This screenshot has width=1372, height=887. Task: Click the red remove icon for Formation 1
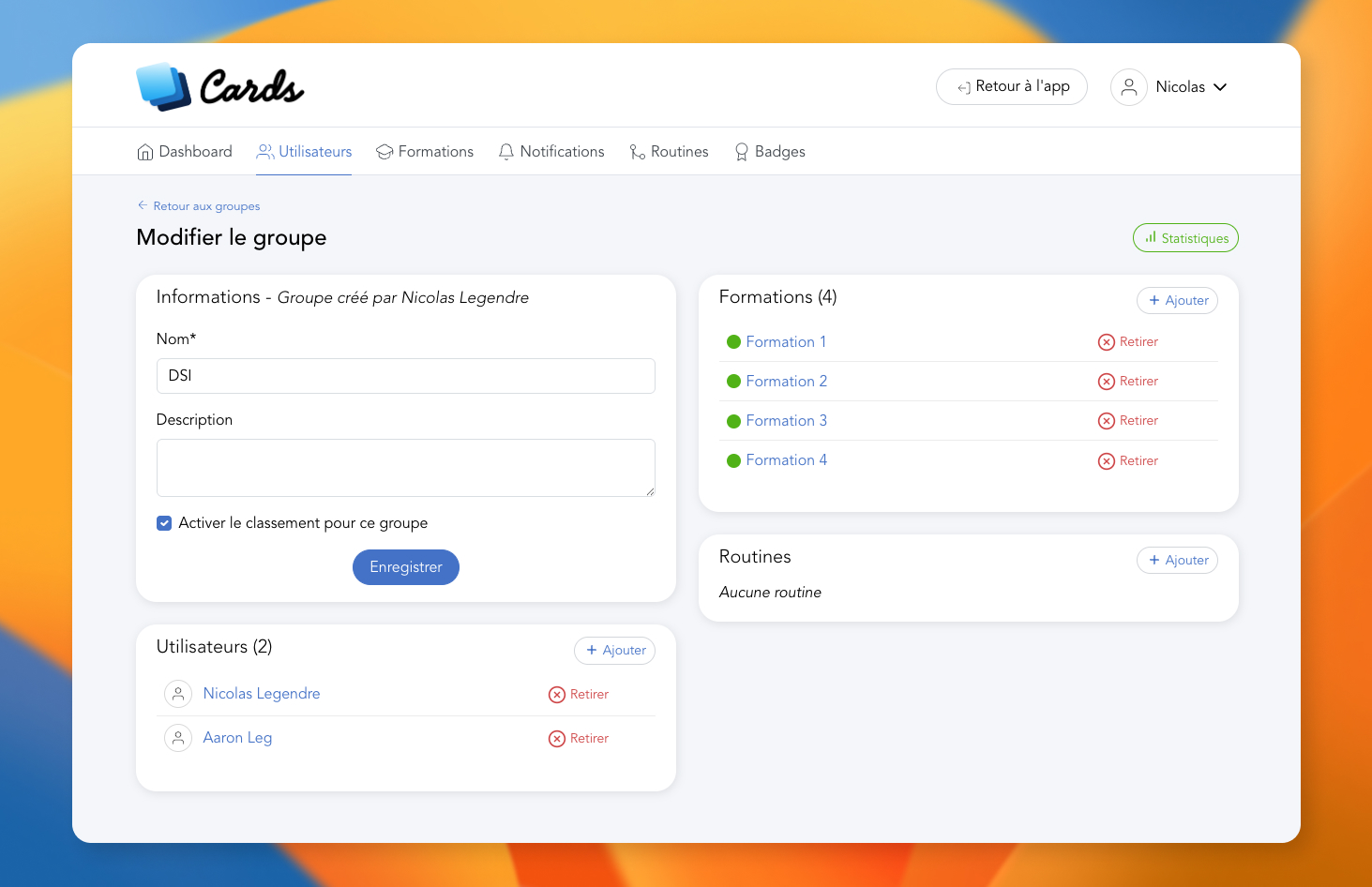(1107, 342)
